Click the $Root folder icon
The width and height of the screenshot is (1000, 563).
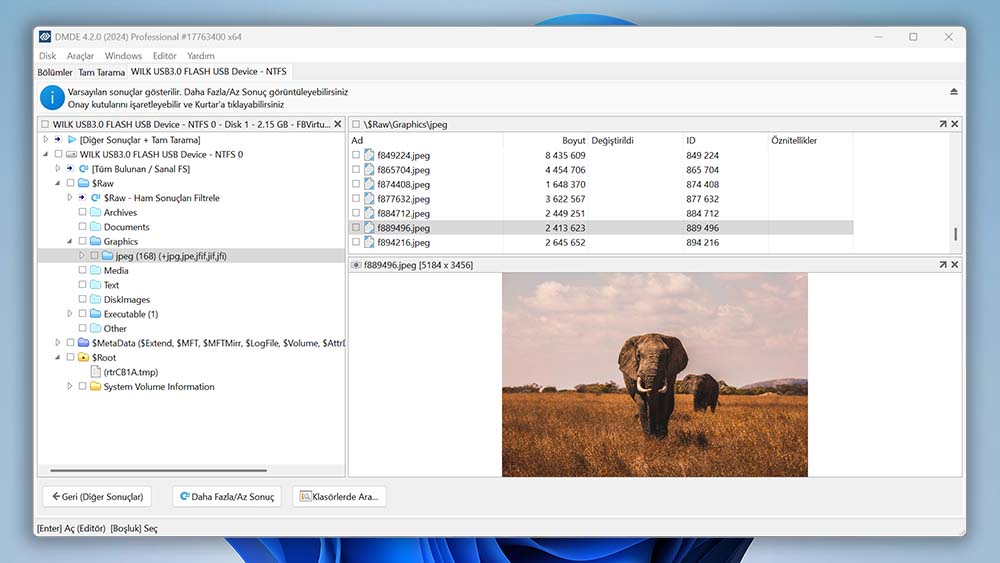pyautogui.click(x=84, y=358)
